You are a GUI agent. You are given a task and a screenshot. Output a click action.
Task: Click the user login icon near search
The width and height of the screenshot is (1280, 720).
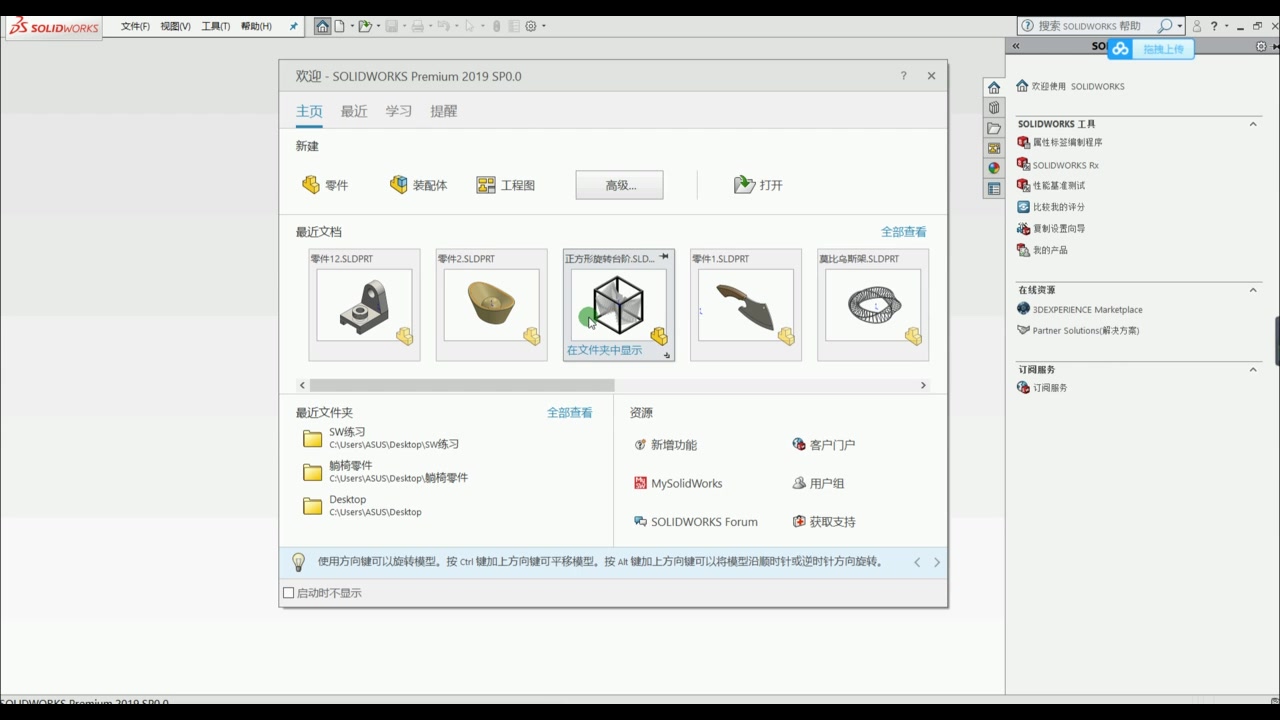[1197, 26]
